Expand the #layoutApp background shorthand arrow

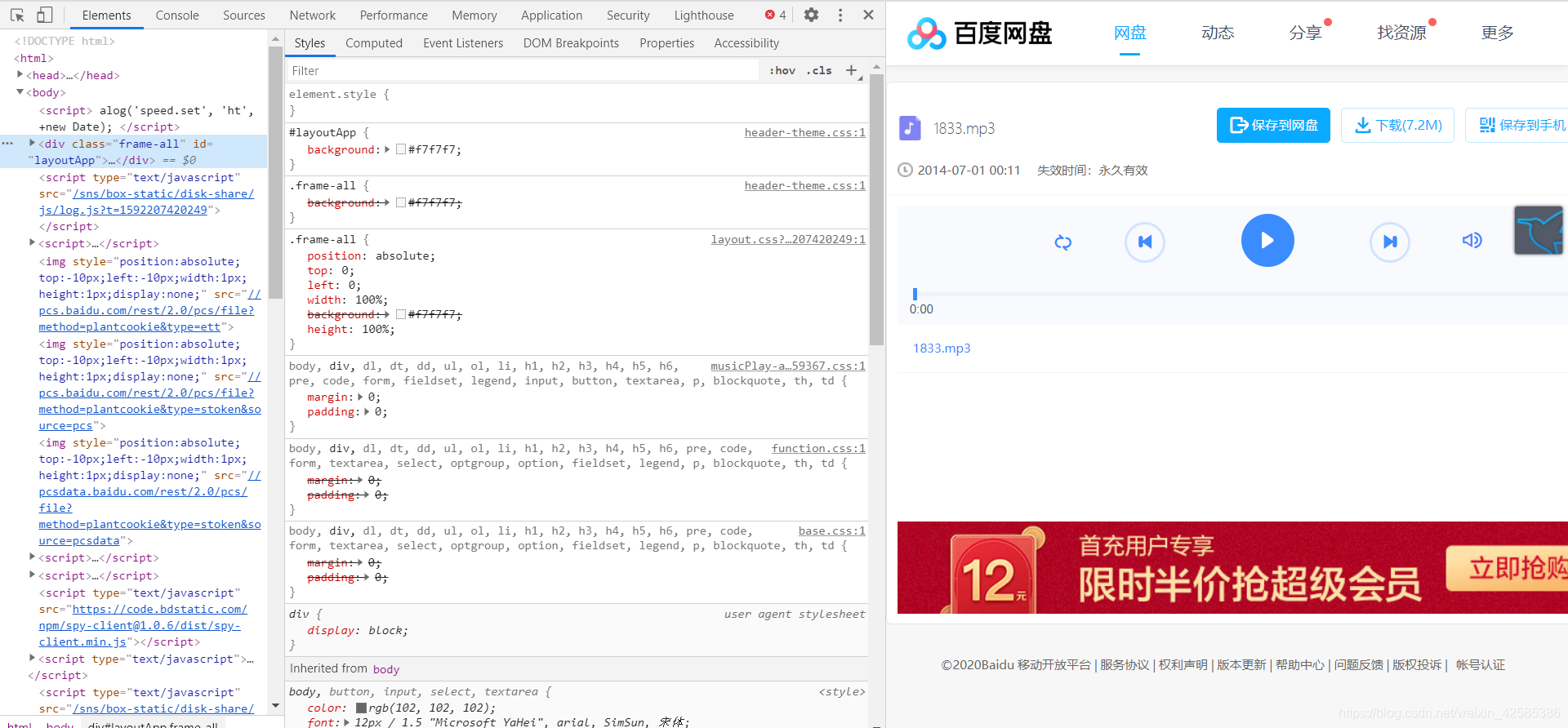(x=386, y=149)
